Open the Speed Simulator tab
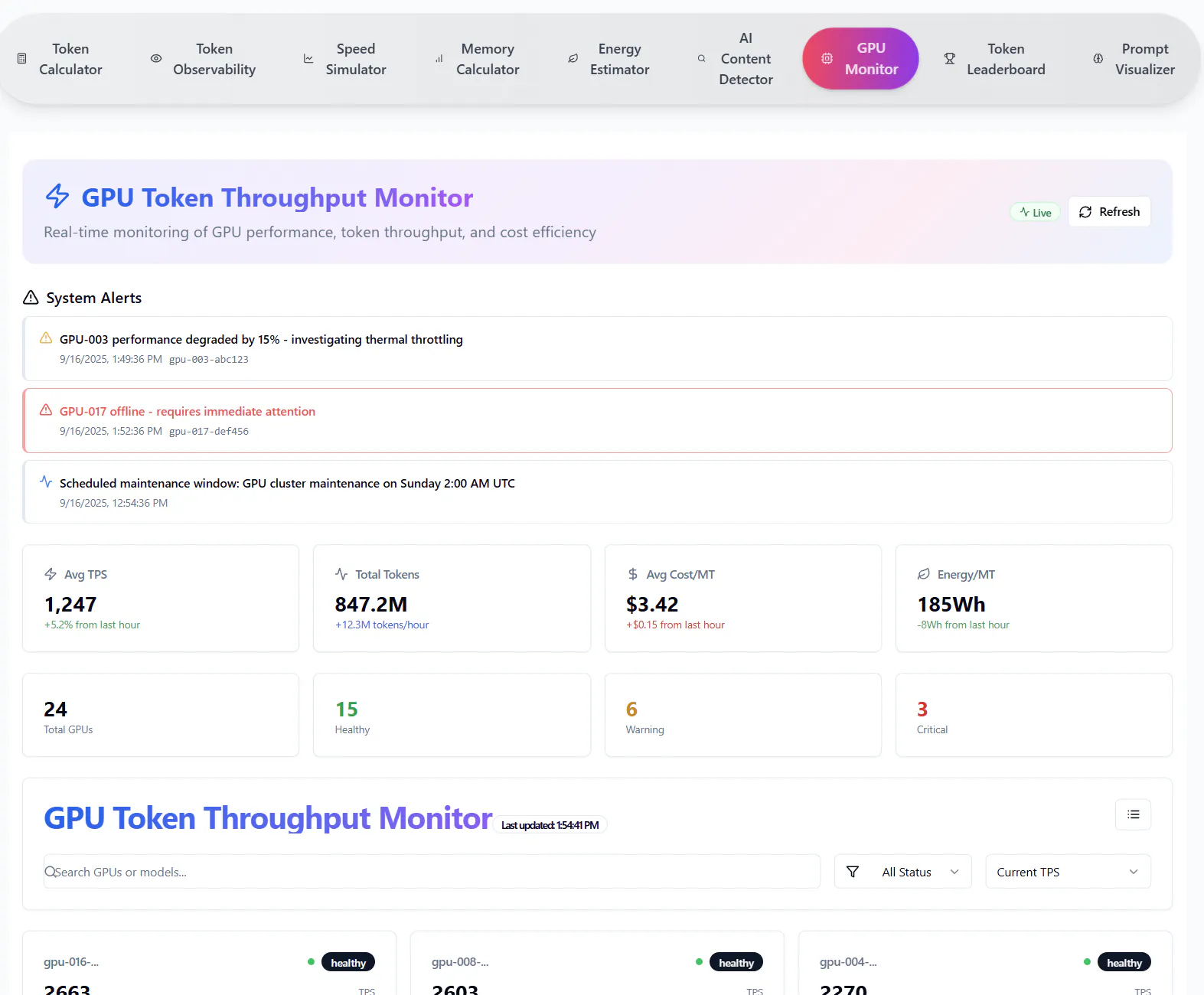 point(345,59)
